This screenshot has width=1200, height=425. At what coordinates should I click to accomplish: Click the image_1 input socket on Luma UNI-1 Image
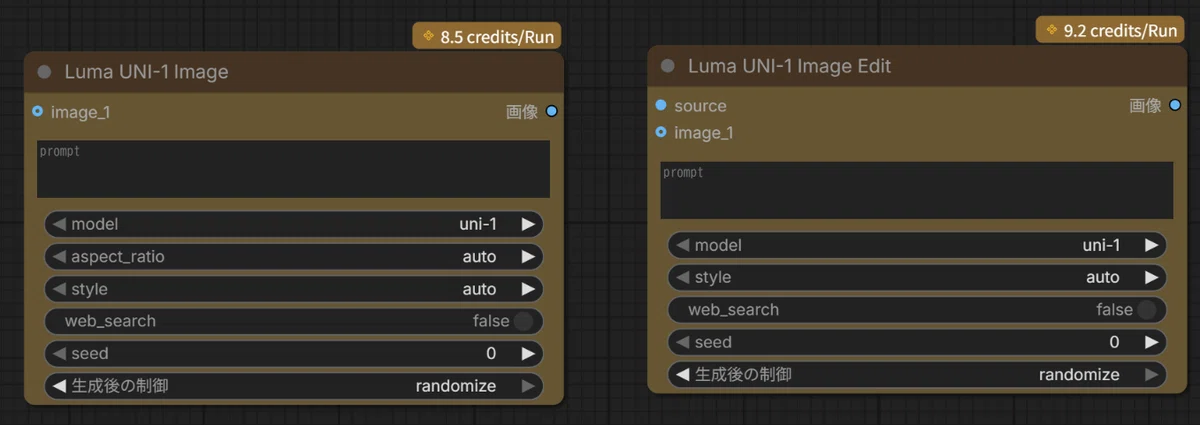(x=38, y=112)
